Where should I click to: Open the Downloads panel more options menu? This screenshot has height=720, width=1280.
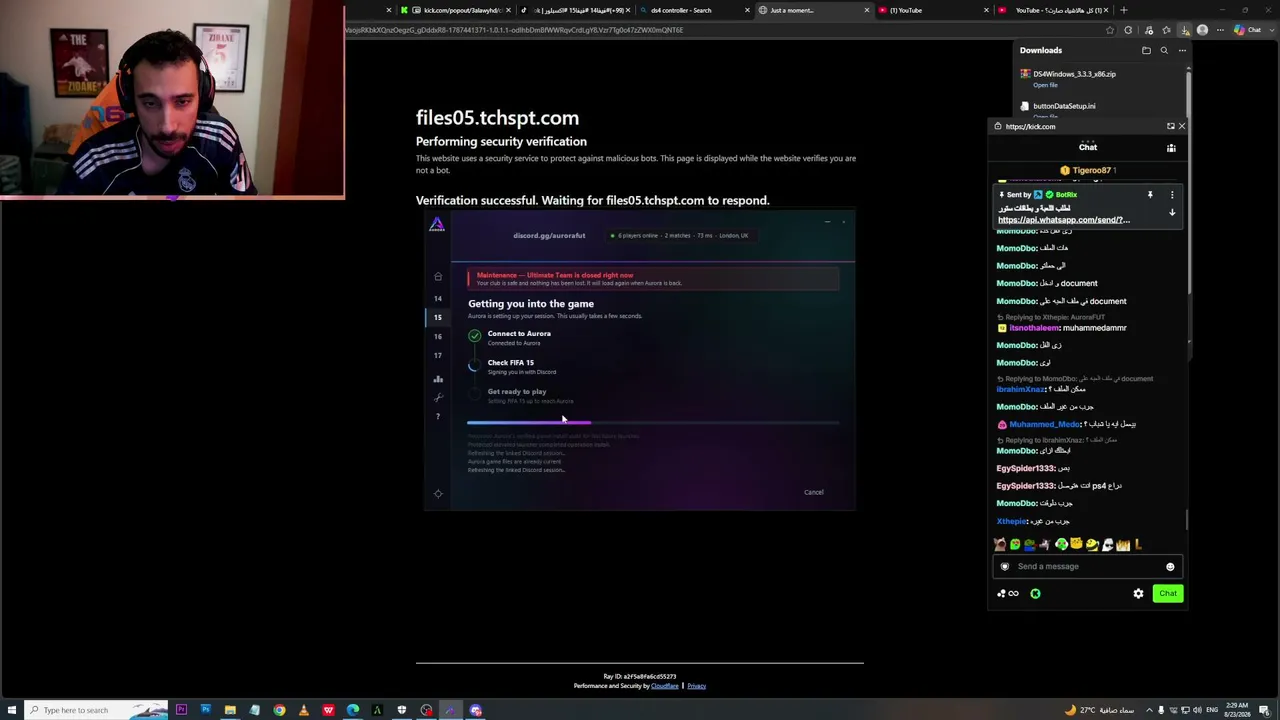[1182, 50]
